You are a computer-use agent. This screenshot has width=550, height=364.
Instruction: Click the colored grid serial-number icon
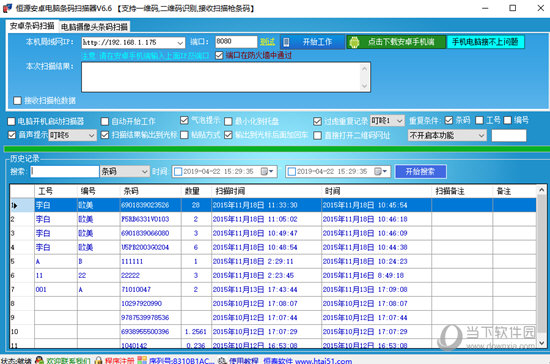[142, 360]
